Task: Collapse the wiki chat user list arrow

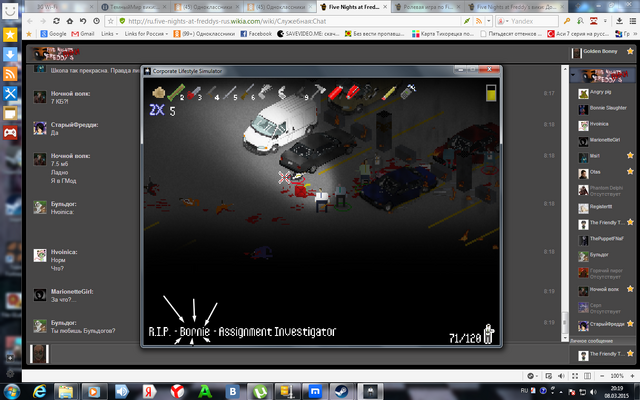Action: (x=573, y=75)
